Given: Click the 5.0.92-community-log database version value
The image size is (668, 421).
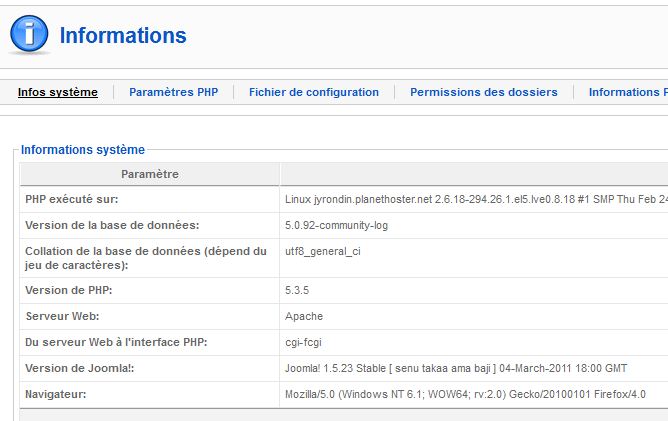Looking at the screenshot, I should point(336,225).
